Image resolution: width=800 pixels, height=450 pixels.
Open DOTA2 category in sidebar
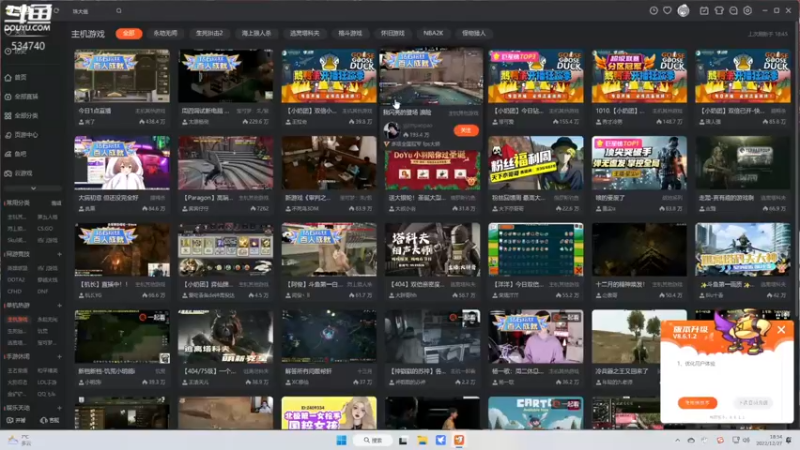pyautogui.click(x=16, y=280)
